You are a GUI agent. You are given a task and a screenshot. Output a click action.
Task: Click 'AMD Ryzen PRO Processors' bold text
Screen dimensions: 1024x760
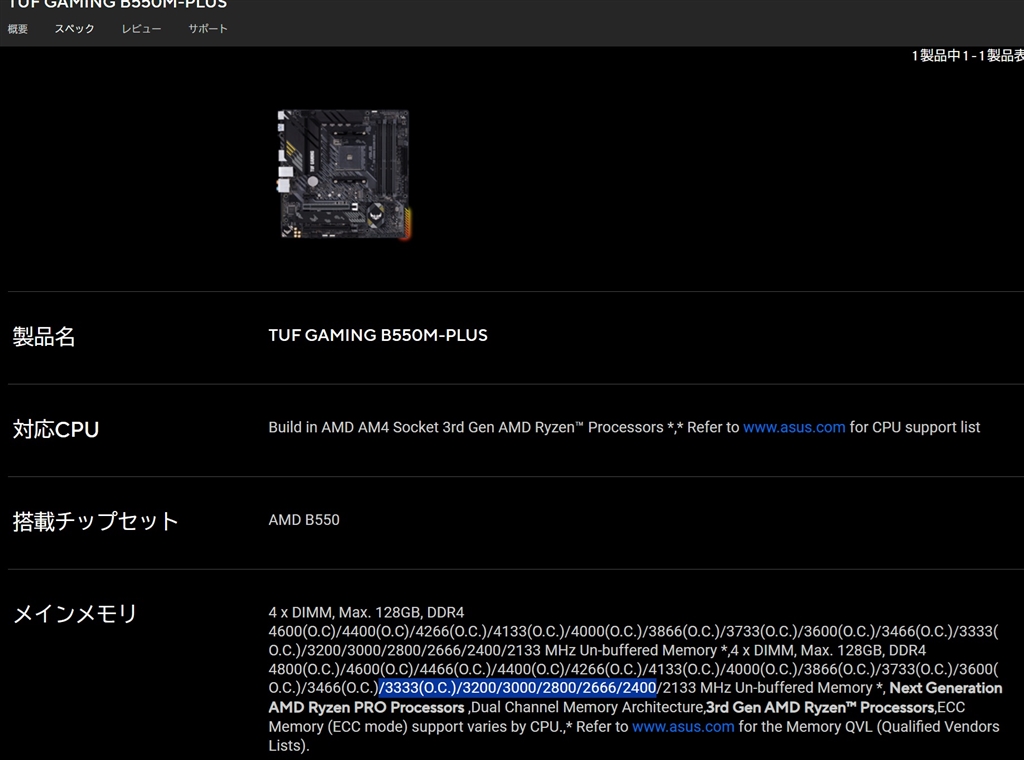(x=366, y=707)
